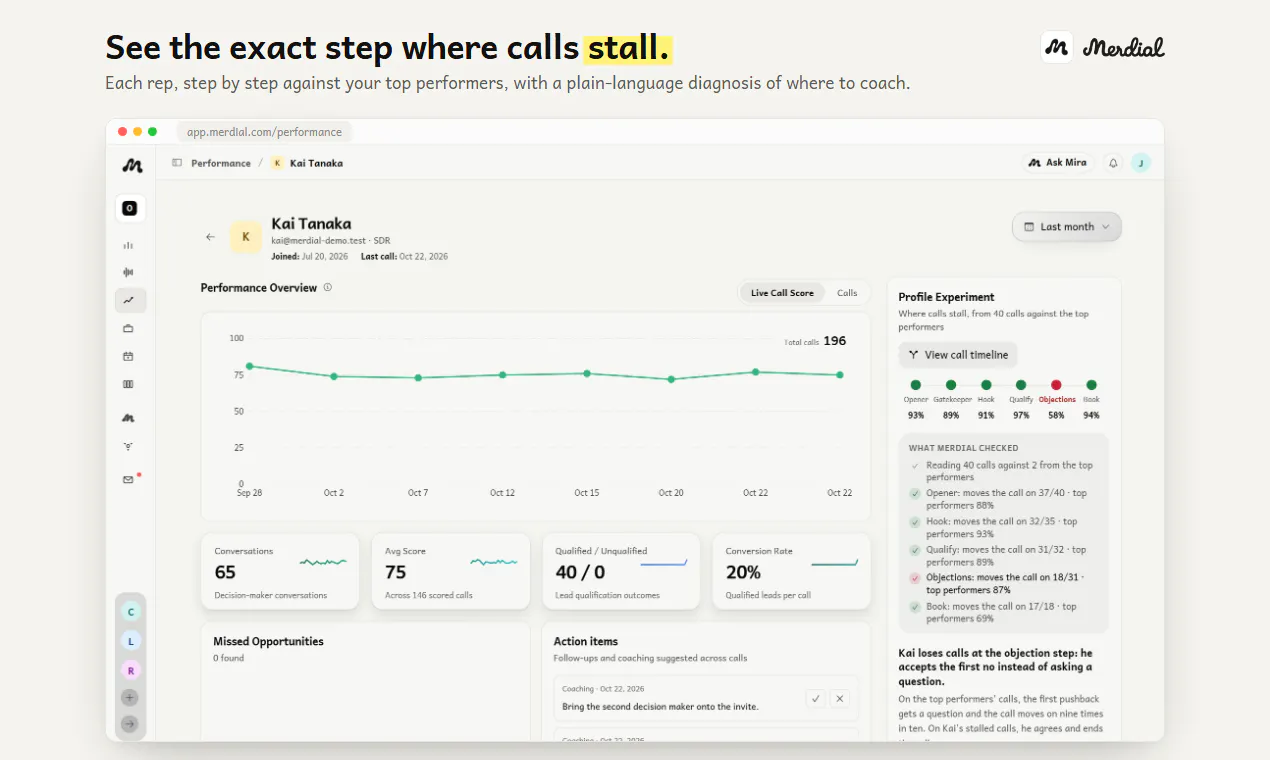Image resolution: width=1270 pixels, height=760 pixels.
Task: Click the Performance breadcrumb
Action: (x=221, y=163)
